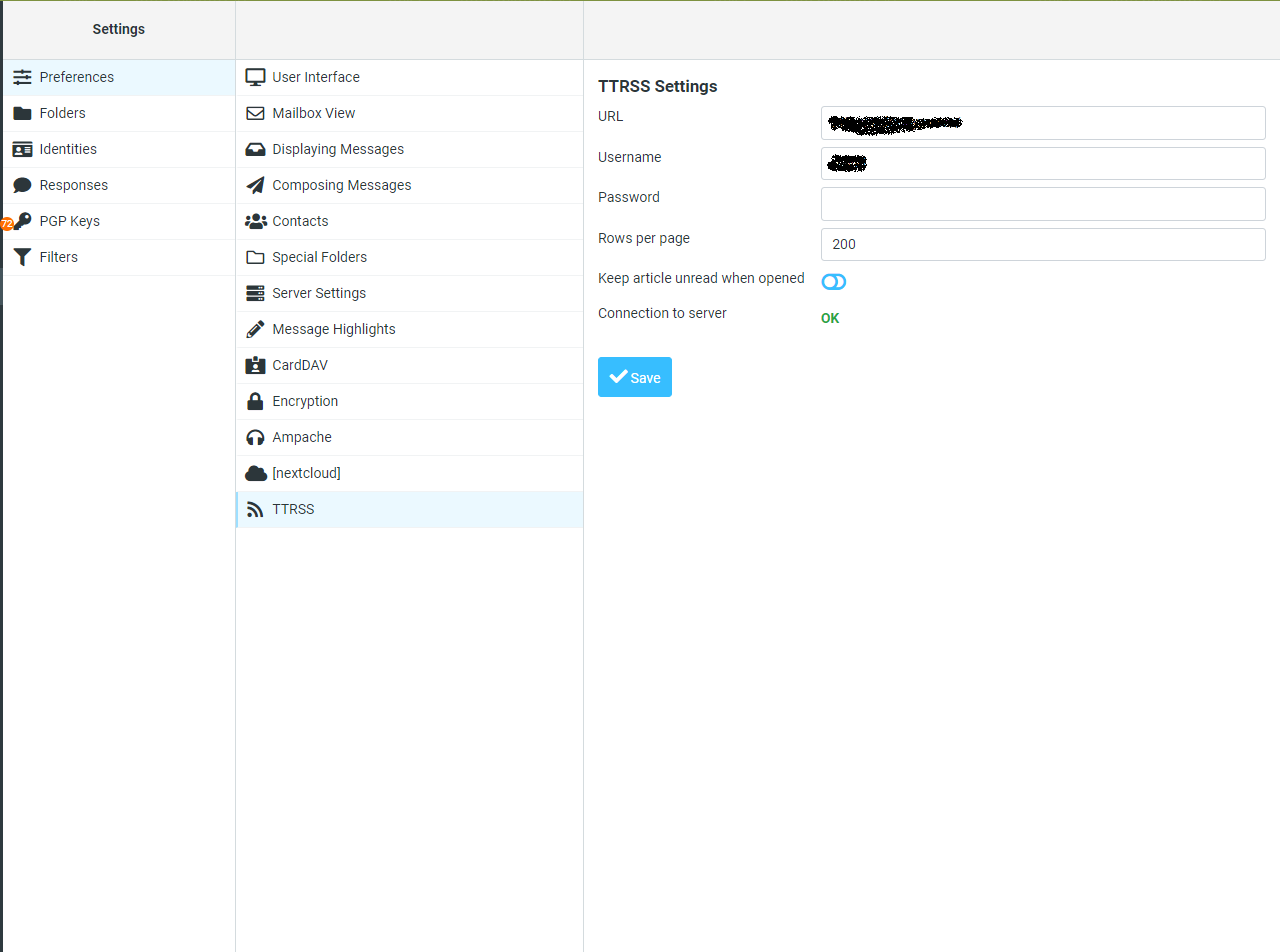Select Composing Messages preferences
The width and height of the screenshot is (1280, 952).
coord(409,185)
